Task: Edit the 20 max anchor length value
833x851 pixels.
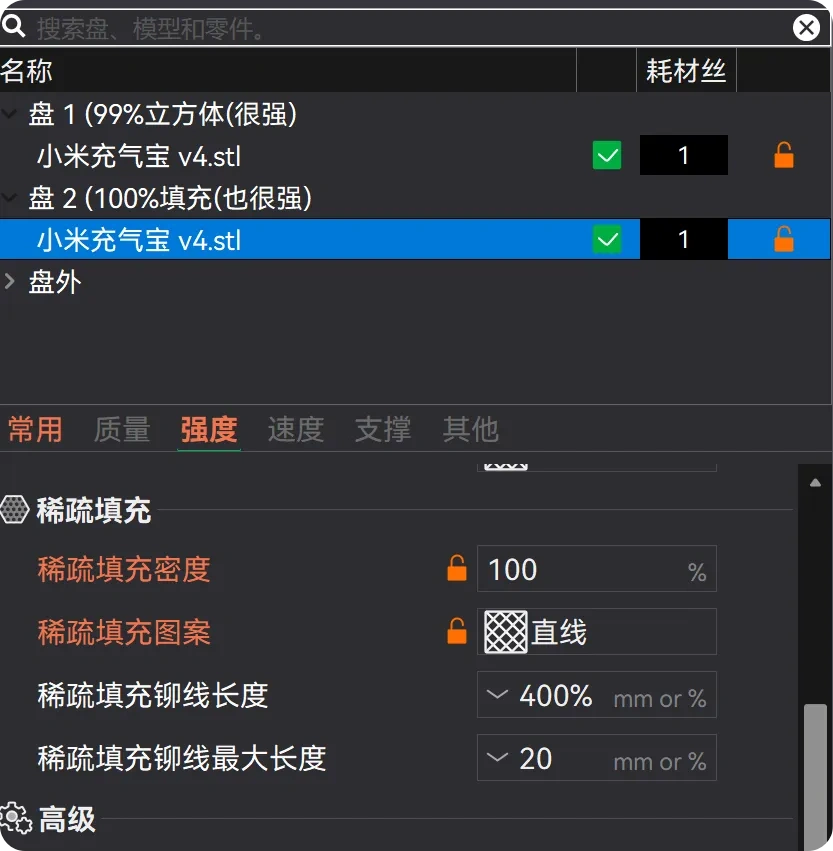Action: click(536, 758)
